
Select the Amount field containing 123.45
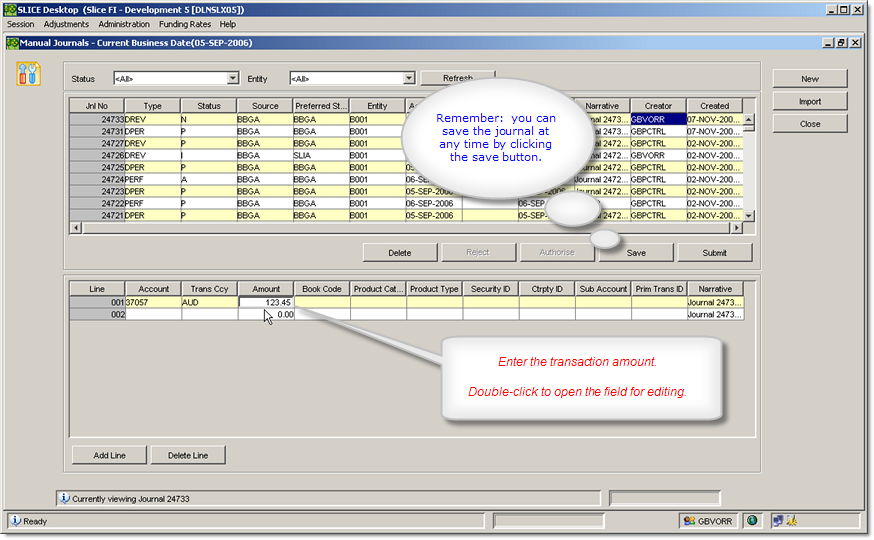(x=266, y=302)
